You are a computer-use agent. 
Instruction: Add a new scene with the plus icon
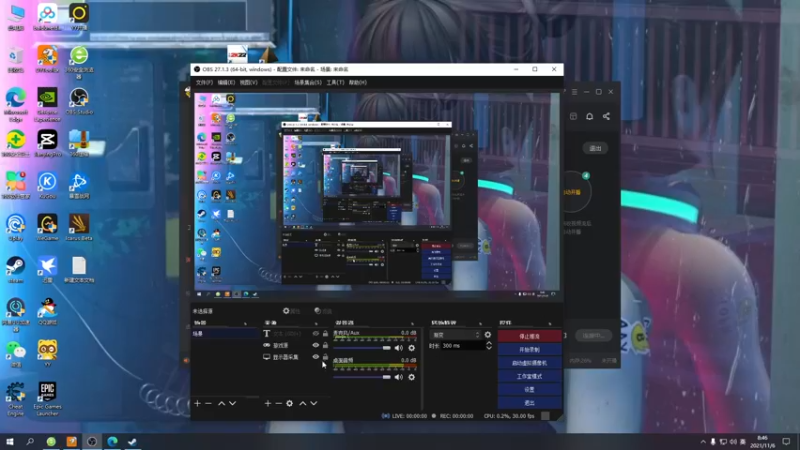(197, 404)
